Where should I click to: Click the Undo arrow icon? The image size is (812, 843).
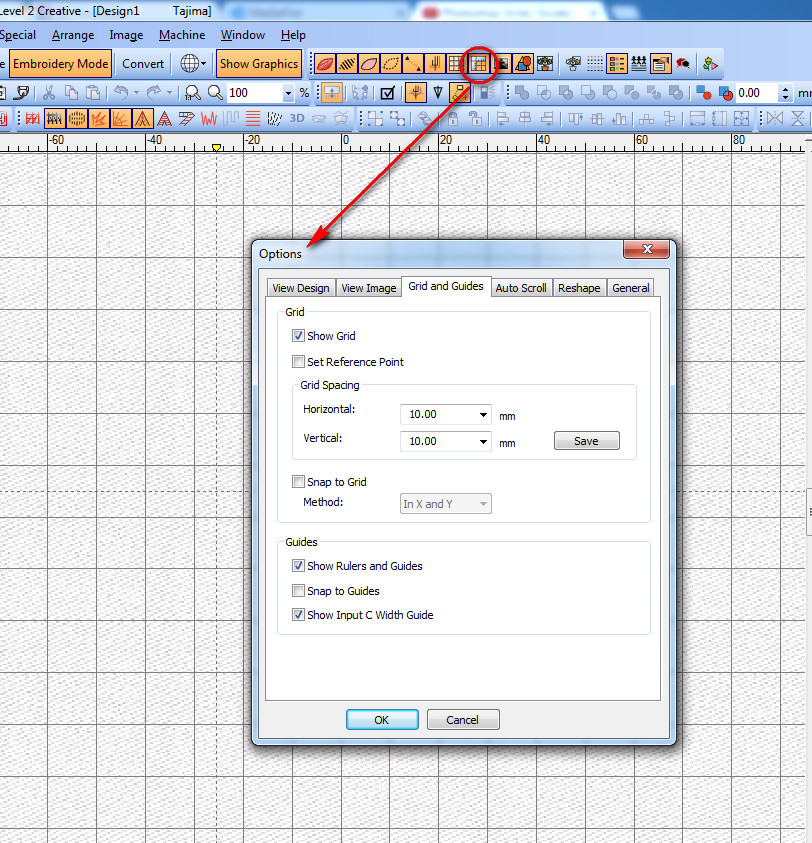point(121,93)
